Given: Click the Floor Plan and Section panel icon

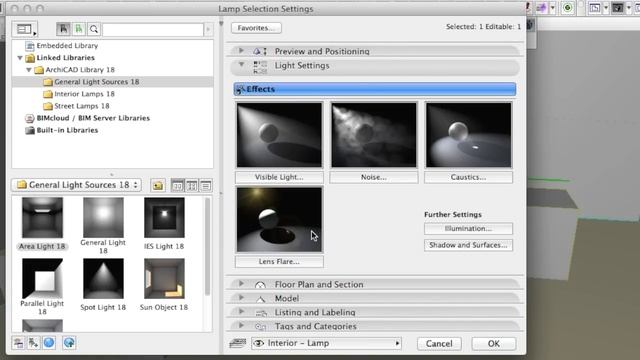Looking at the screenshot, I should pyautogui.click(x=260, y=284).
